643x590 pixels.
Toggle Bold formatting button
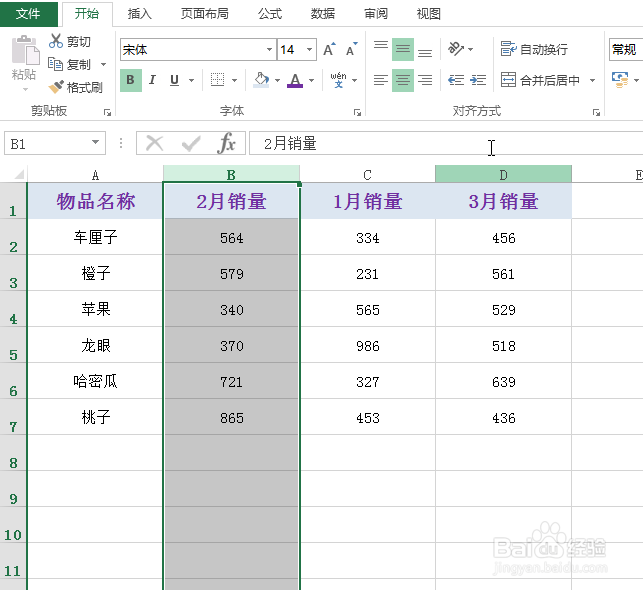[x=131, y=80]
